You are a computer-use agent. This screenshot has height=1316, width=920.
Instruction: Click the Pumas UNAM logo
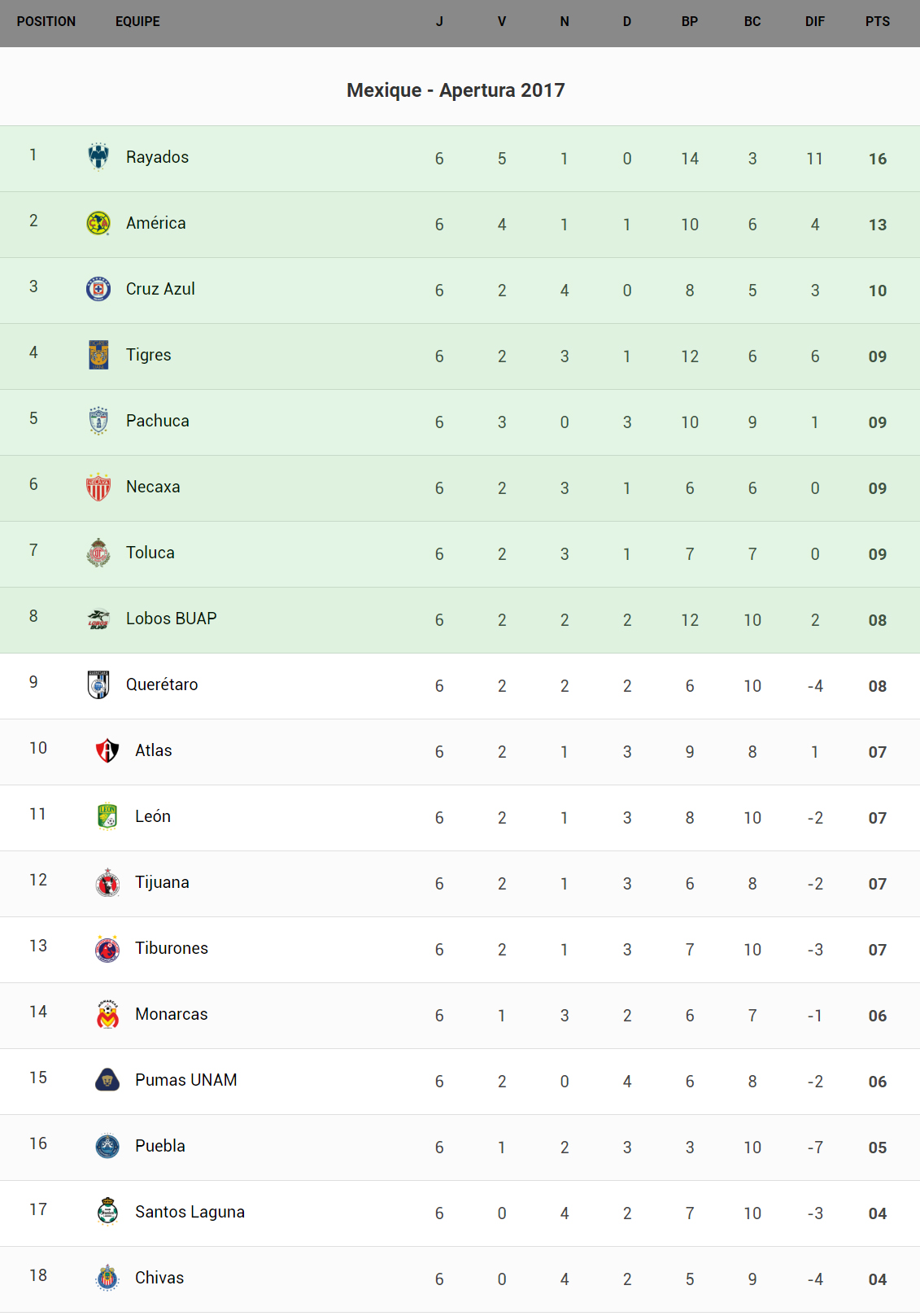point(107,1080)
